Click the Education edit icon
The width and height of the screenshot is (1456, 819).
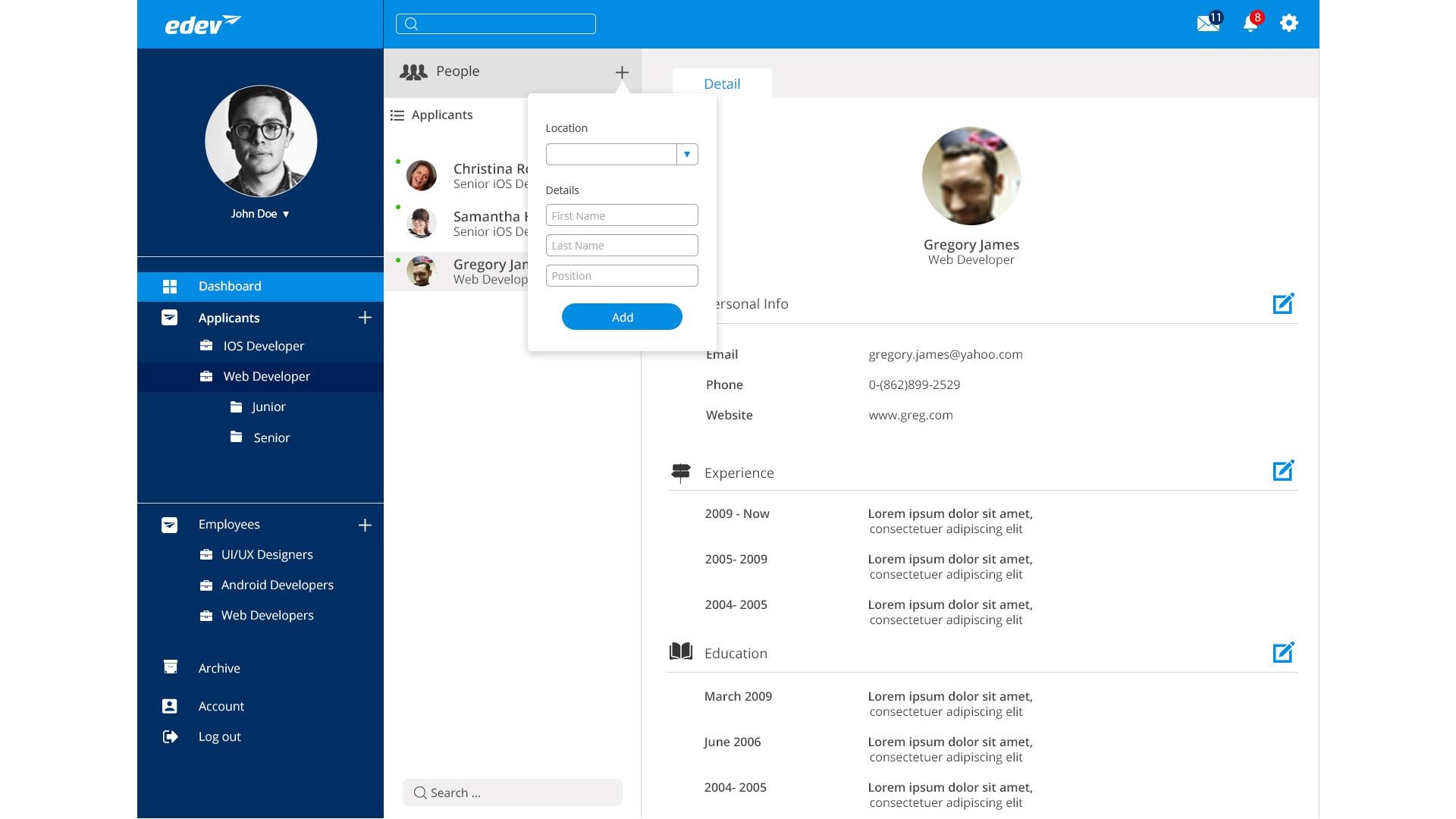(x=1283, y=653)
